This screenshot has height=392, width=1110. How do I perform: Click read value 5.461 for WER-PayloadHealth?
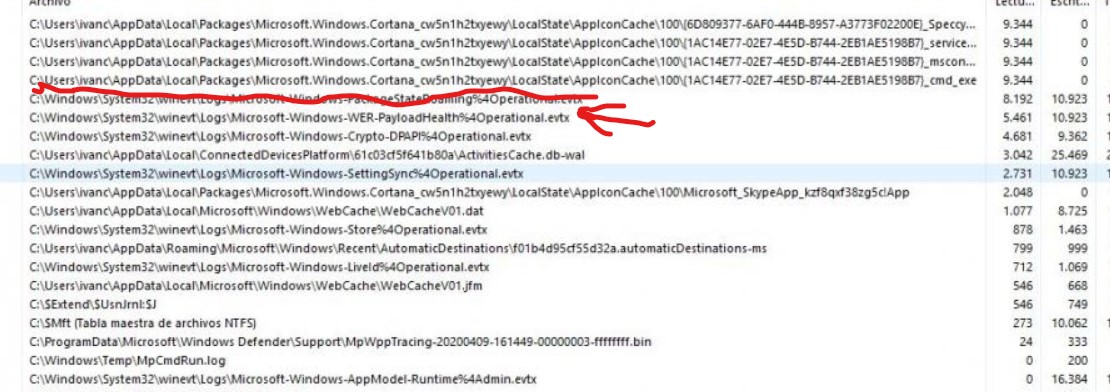point(1017,117)
